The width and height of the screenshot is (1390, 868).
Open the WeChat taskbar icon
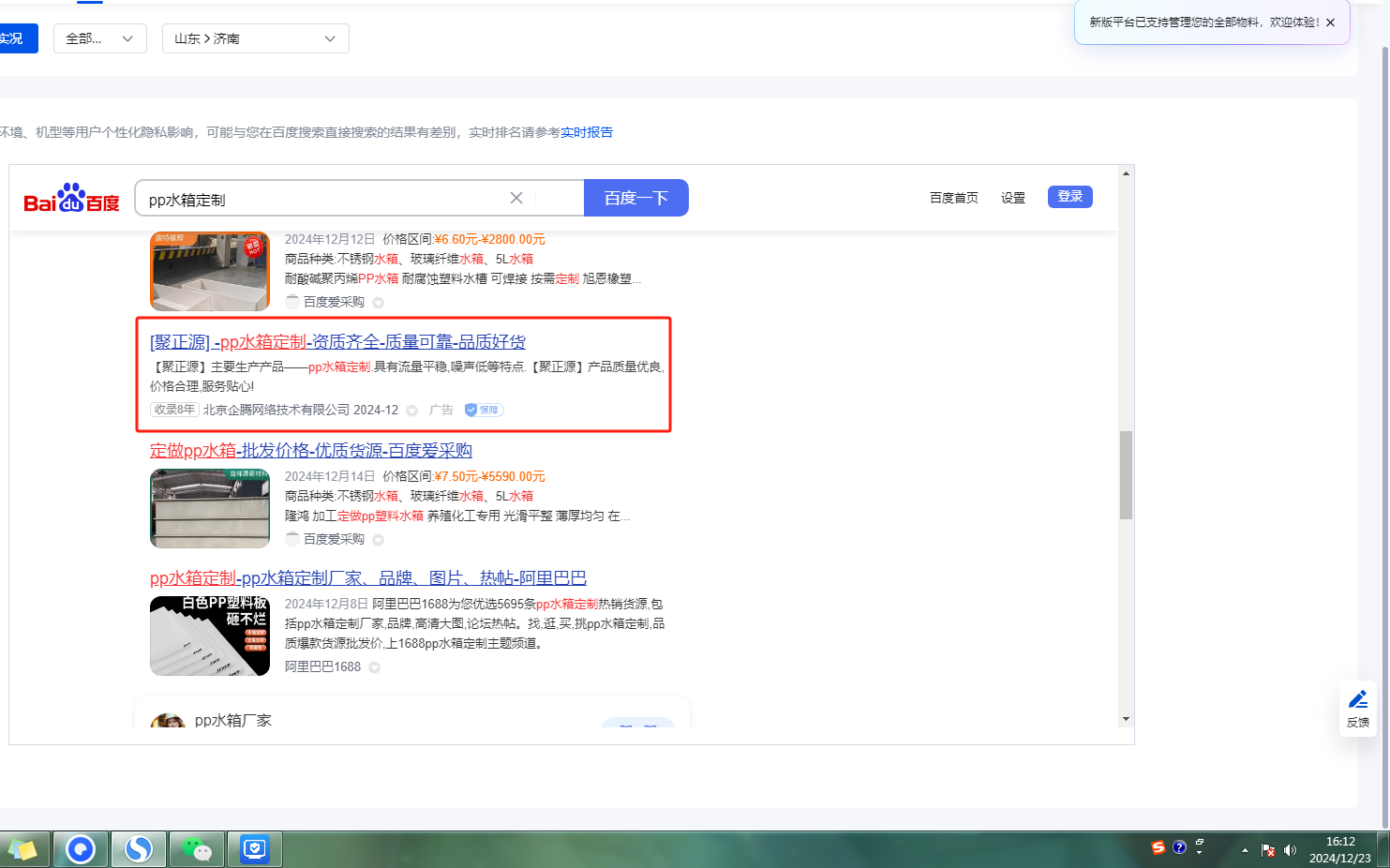[197, 849]
